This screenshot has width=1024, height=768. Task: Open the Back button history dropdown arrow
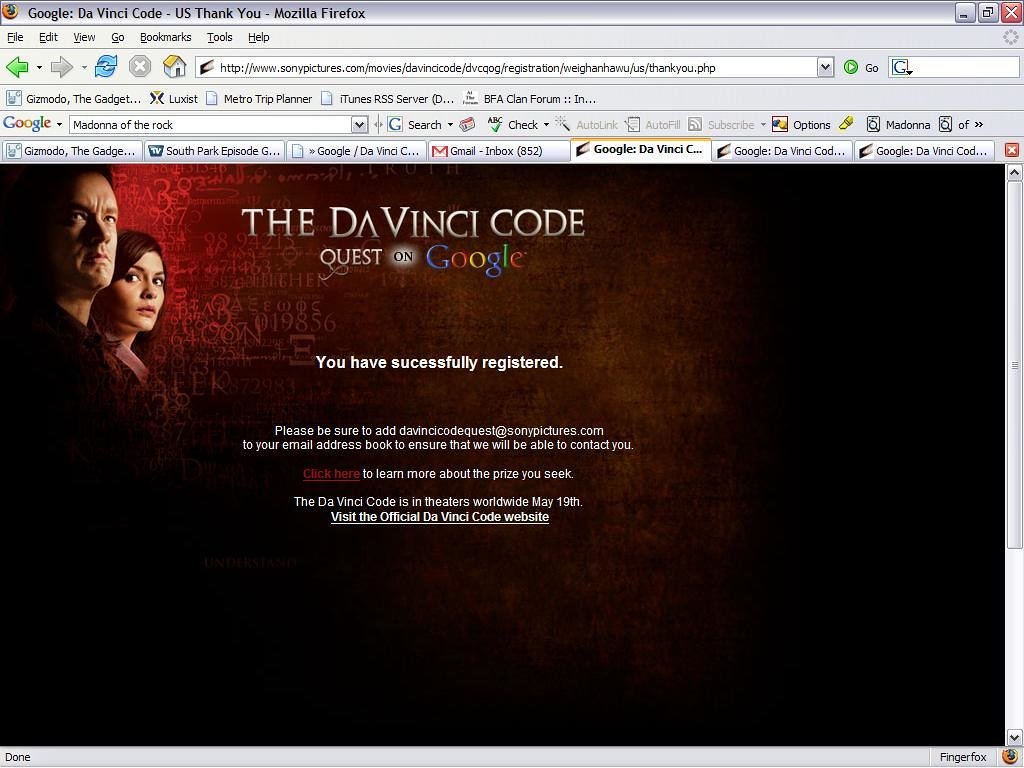click(x=39, y=67)
